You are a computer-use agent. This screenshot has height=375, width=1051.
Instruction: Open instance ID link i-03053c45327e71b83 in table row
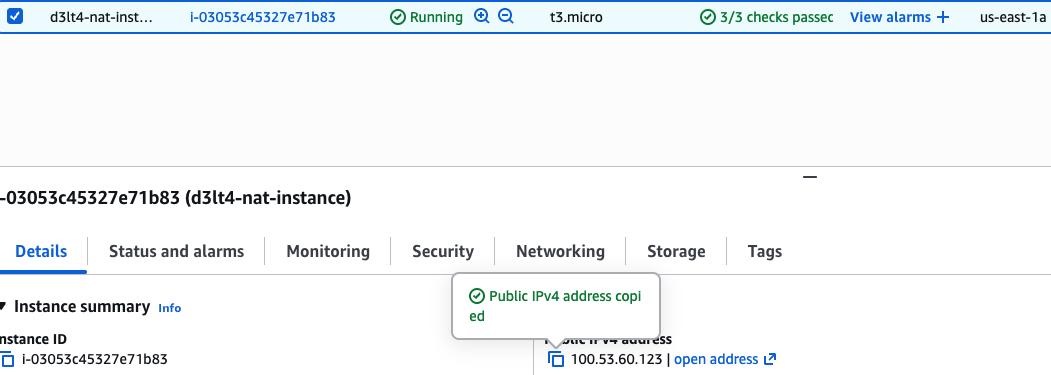click(x=263, y=17)
